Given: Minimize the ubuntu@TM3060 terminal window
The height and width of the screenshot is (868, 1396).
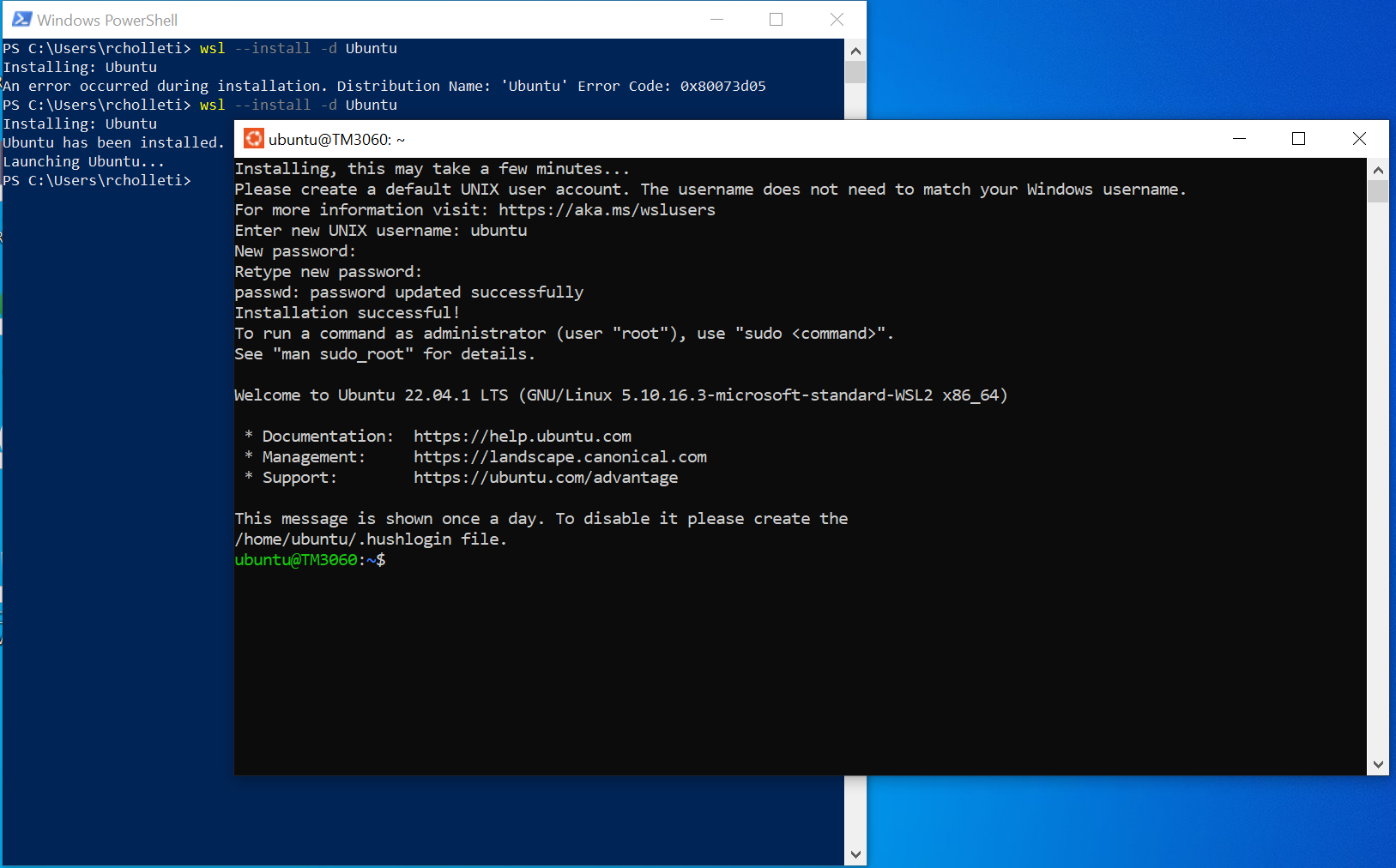Looking at the screenshot, I should click(1239, 139).
